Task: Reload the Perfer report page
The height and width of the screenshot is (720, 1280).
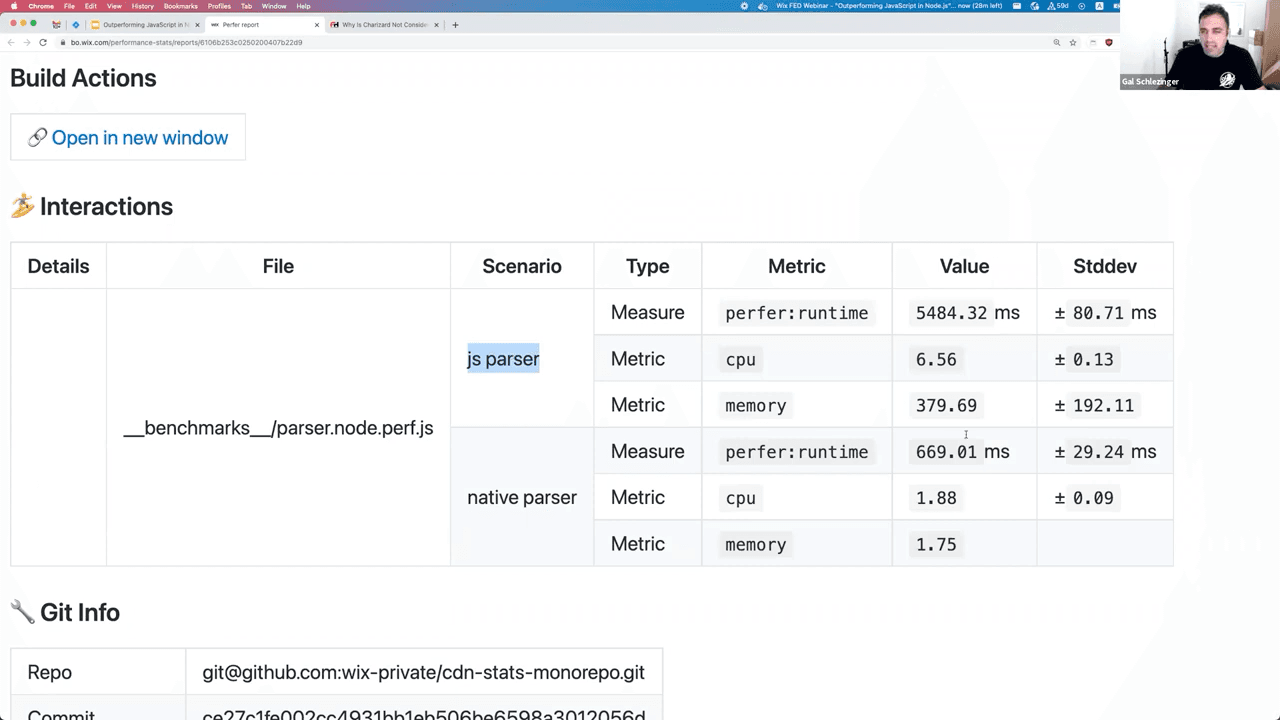Action: click(43, 42)
